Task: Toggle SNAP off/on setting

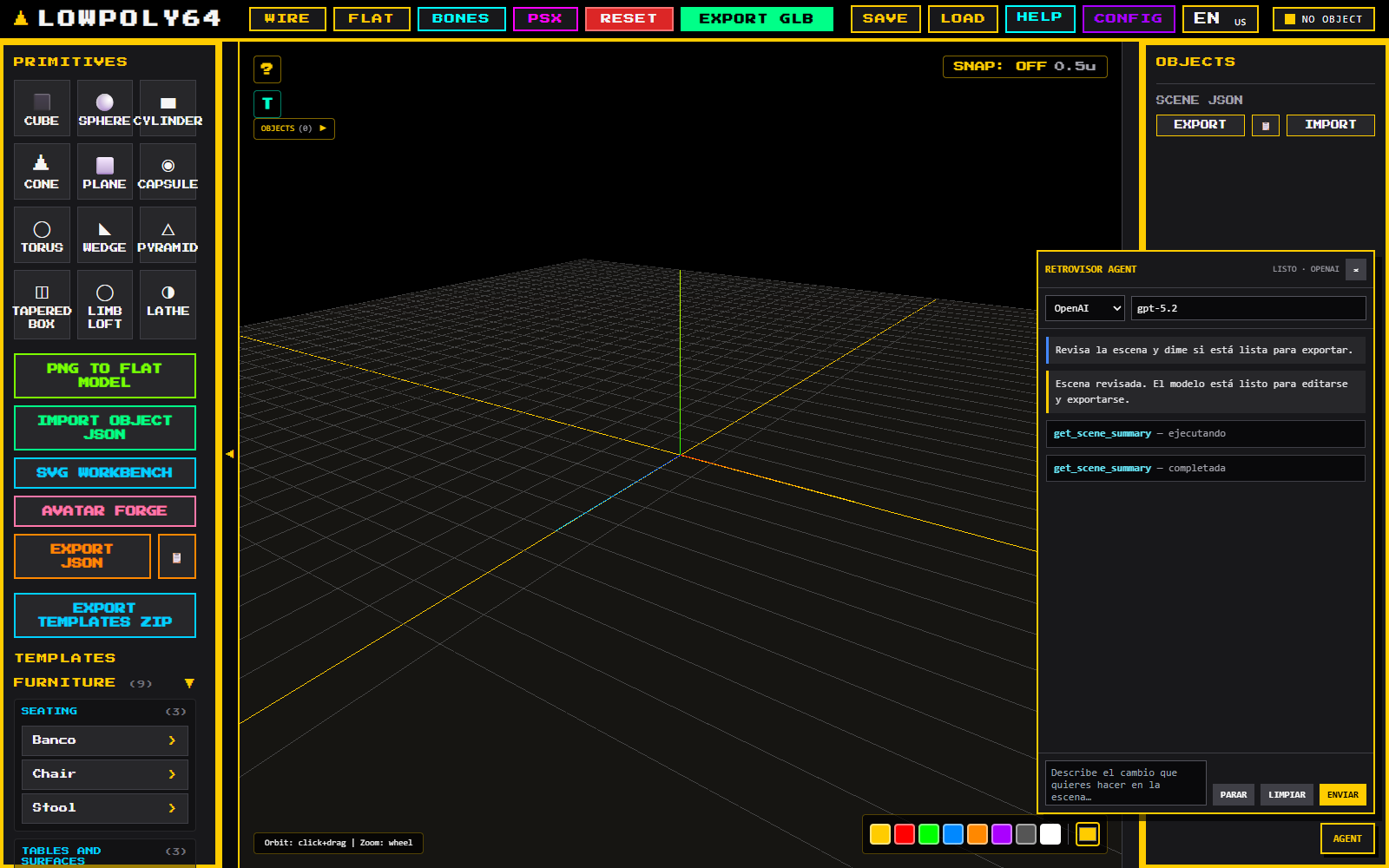Action: click(x=1025, y=66)
